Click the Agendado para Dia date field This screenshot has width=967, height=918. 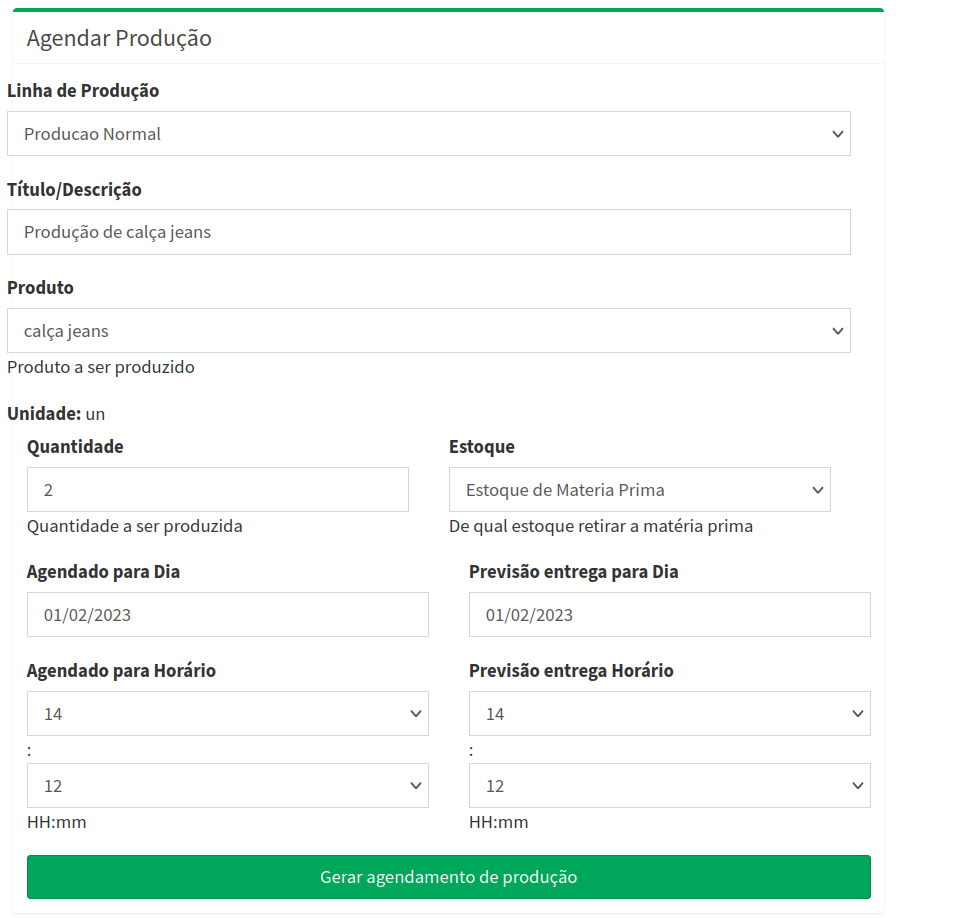click(x=227, y=615)
